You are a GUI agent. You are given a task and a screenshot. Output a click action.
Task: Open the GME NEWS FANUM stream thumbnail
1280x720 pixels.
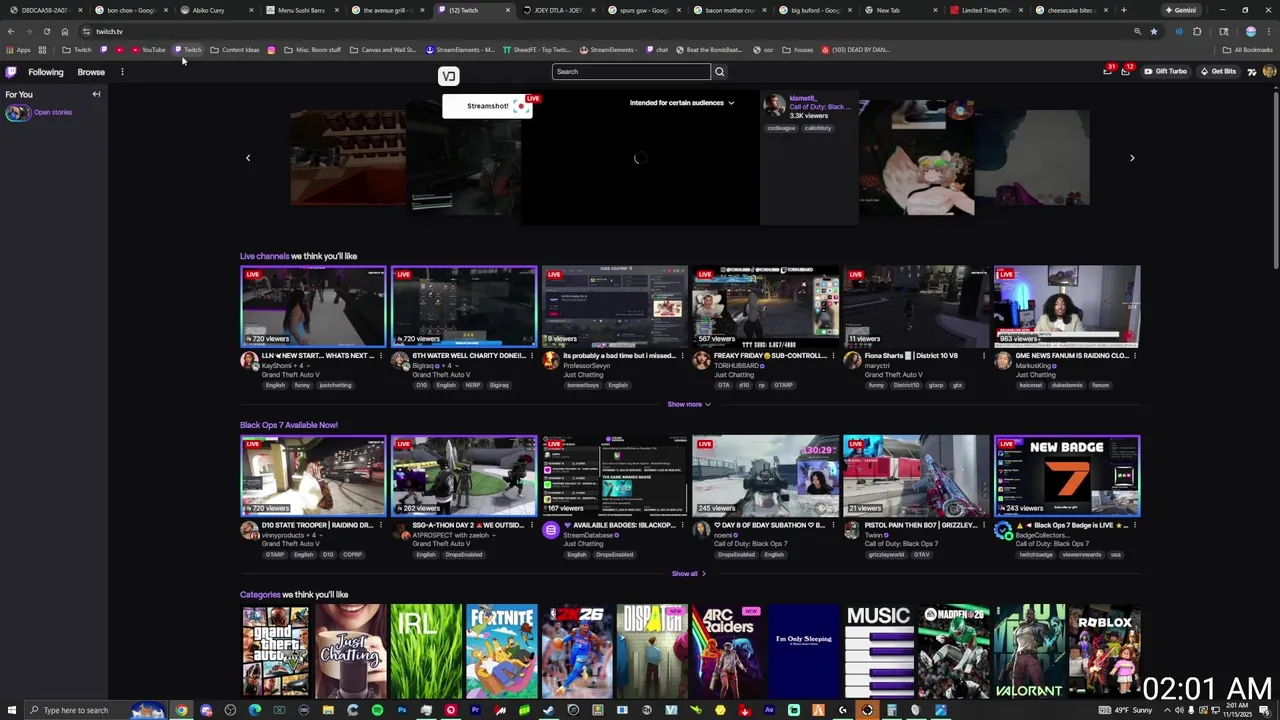[x=1067, y=306]
